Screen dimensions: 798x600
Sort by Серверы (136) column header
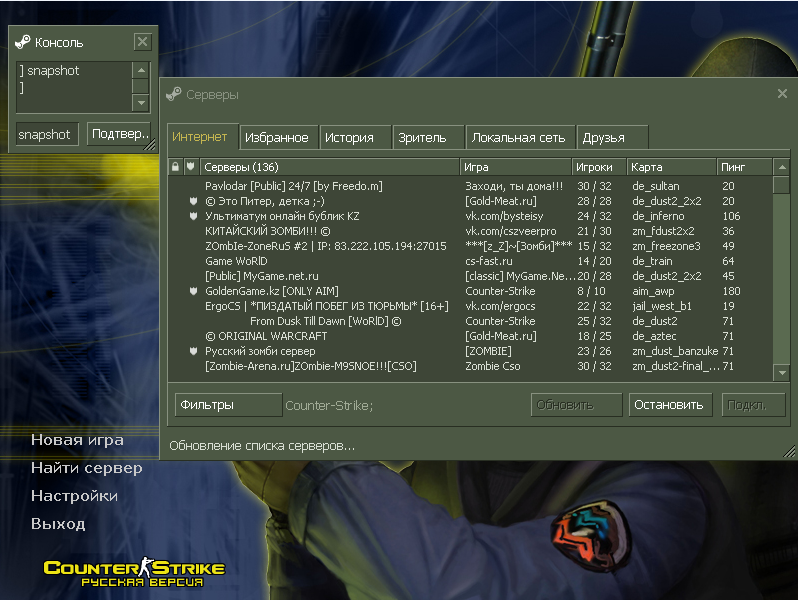point(329,167)
